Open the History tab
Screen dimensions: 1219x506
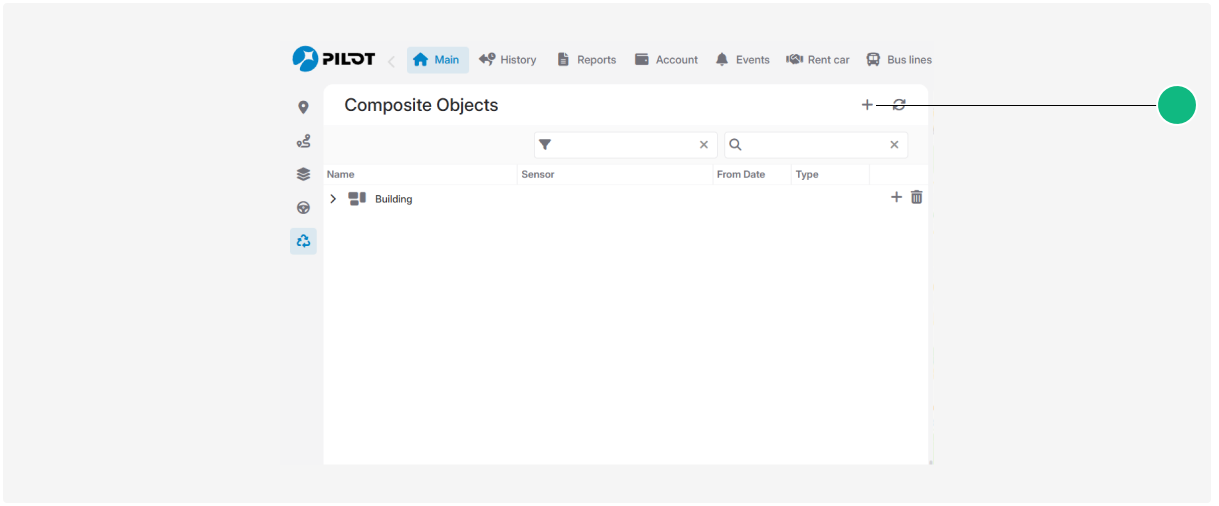pos(508,60)
